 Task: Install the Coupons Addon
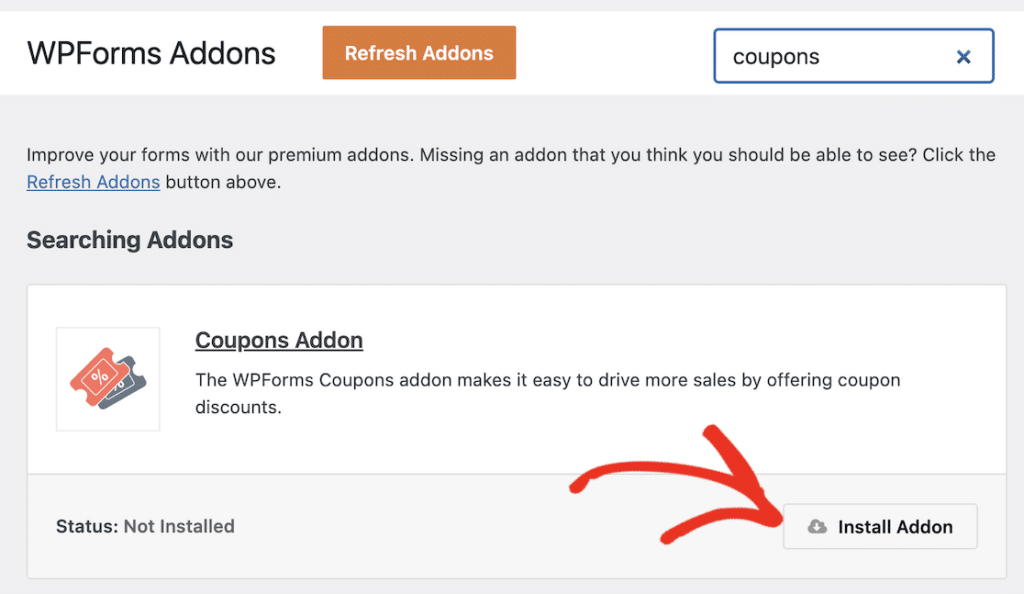tap(880, 526)
